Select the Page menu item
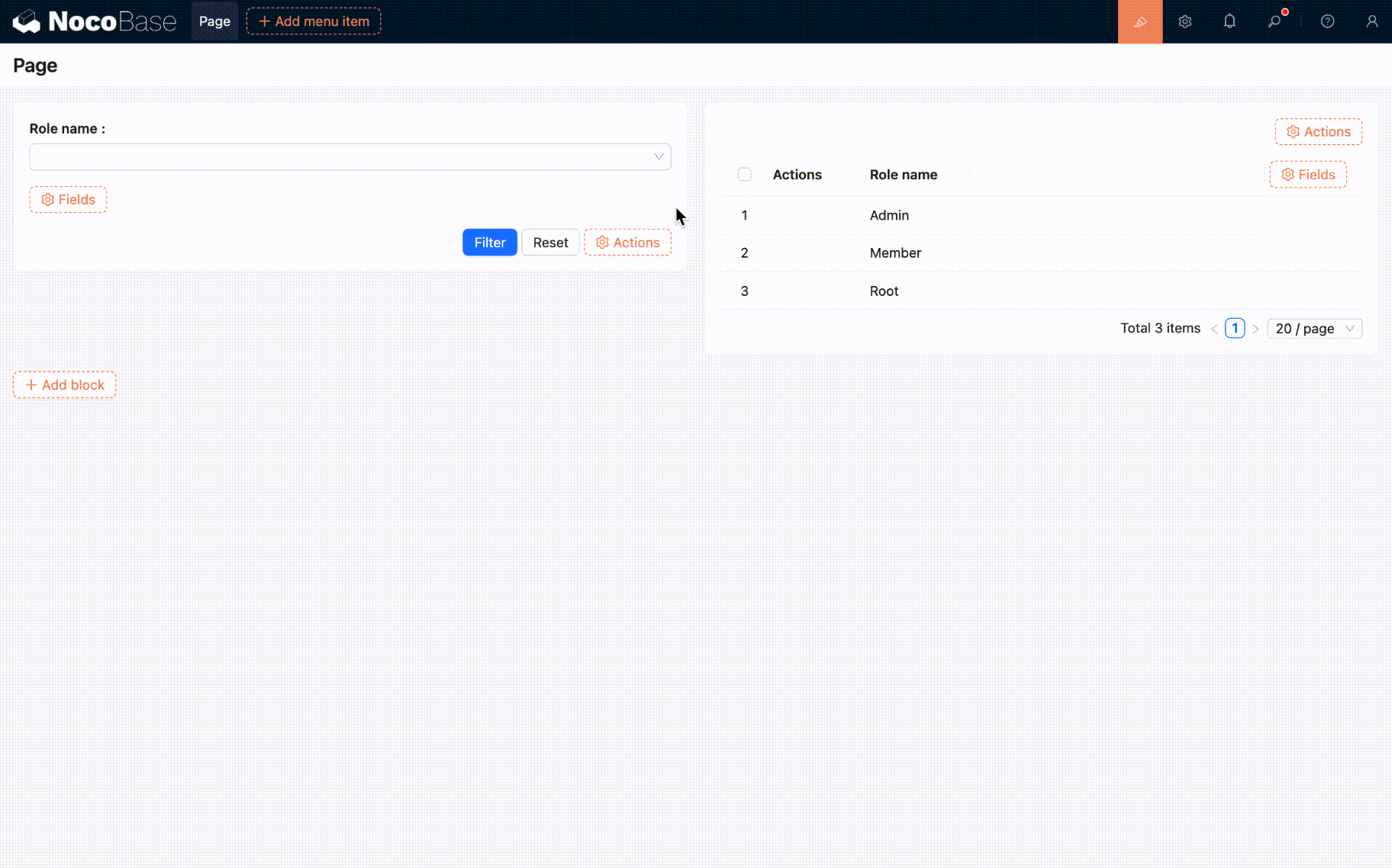The height and width of the screenshot is (868, 1392). [x=214, y=21]
